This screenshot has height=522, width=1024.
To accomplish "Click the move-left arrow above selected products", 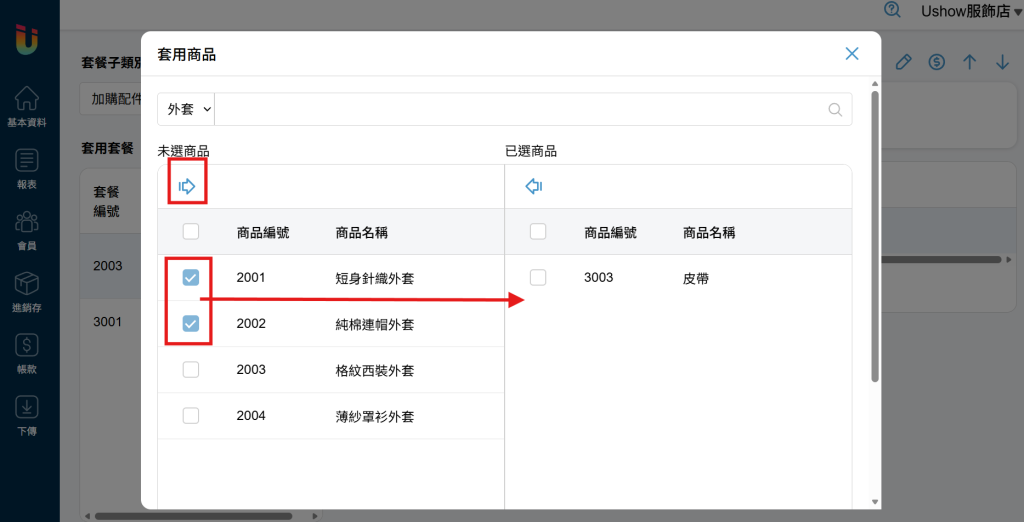I will click(x=534, y=187).
